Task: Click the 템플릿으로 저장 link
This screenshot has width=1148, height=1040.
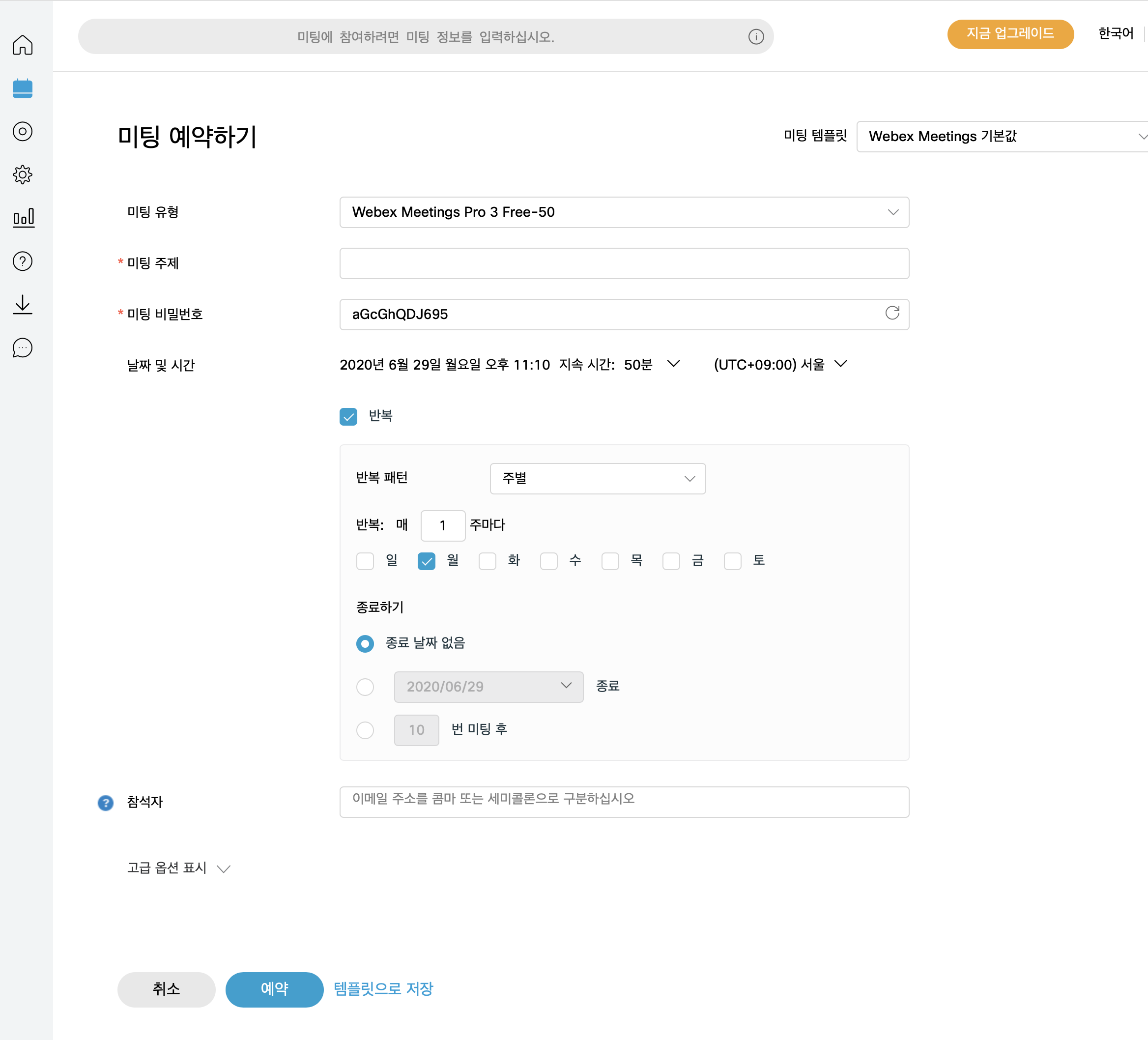Action: (383, 989)
